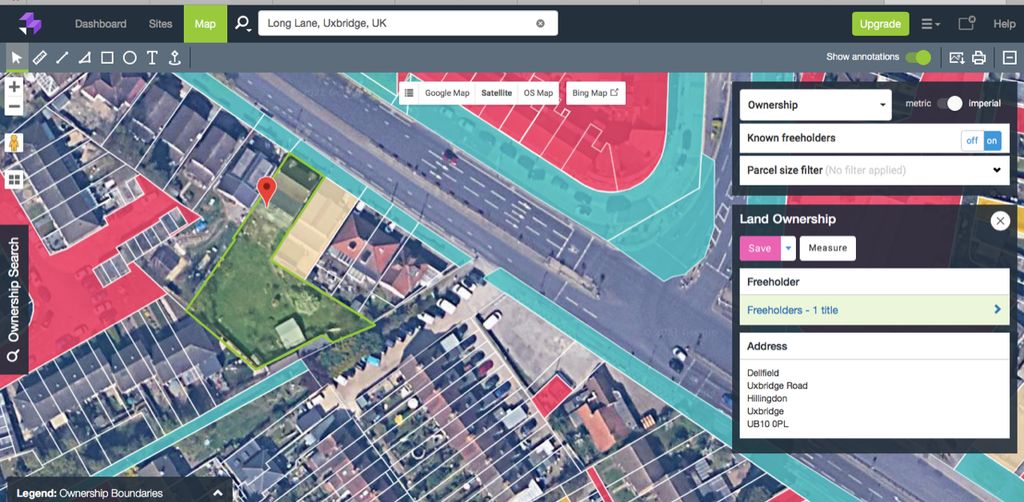
Task: Zoom in on the map
Action: (x=14, y=88)
